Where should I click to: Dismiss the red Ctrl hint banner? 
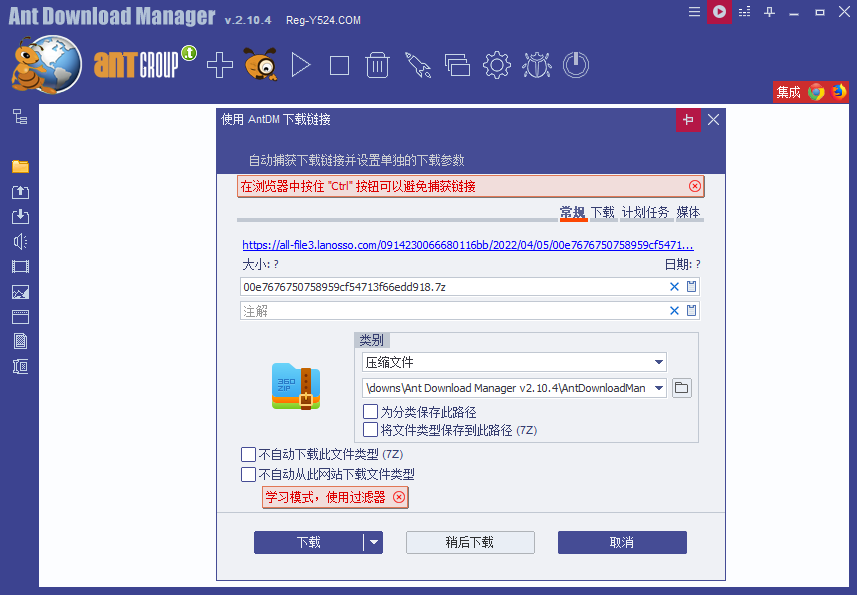[x=695, y=186]
